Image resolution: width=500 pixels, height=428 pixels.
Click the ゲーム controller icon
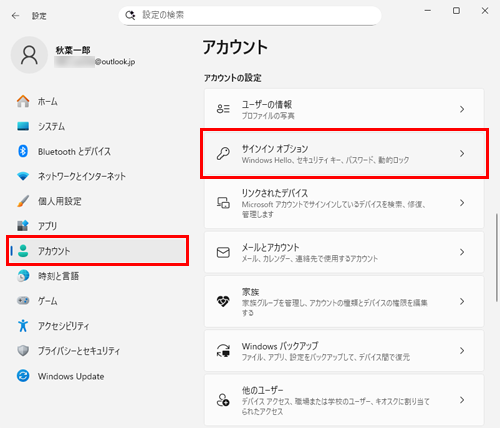click(23, 301)
